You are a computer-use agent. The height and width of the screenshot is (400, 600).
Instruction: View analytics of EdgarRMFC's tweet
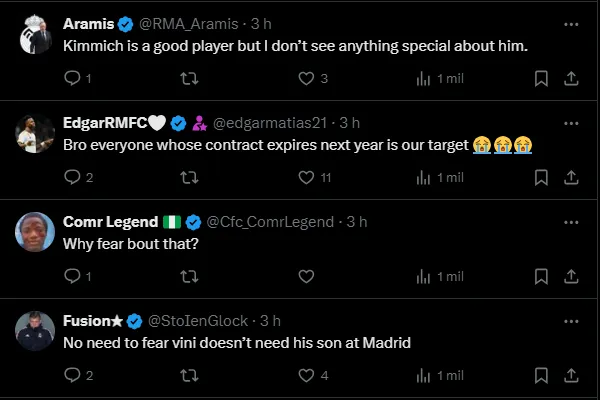(423, 177)
